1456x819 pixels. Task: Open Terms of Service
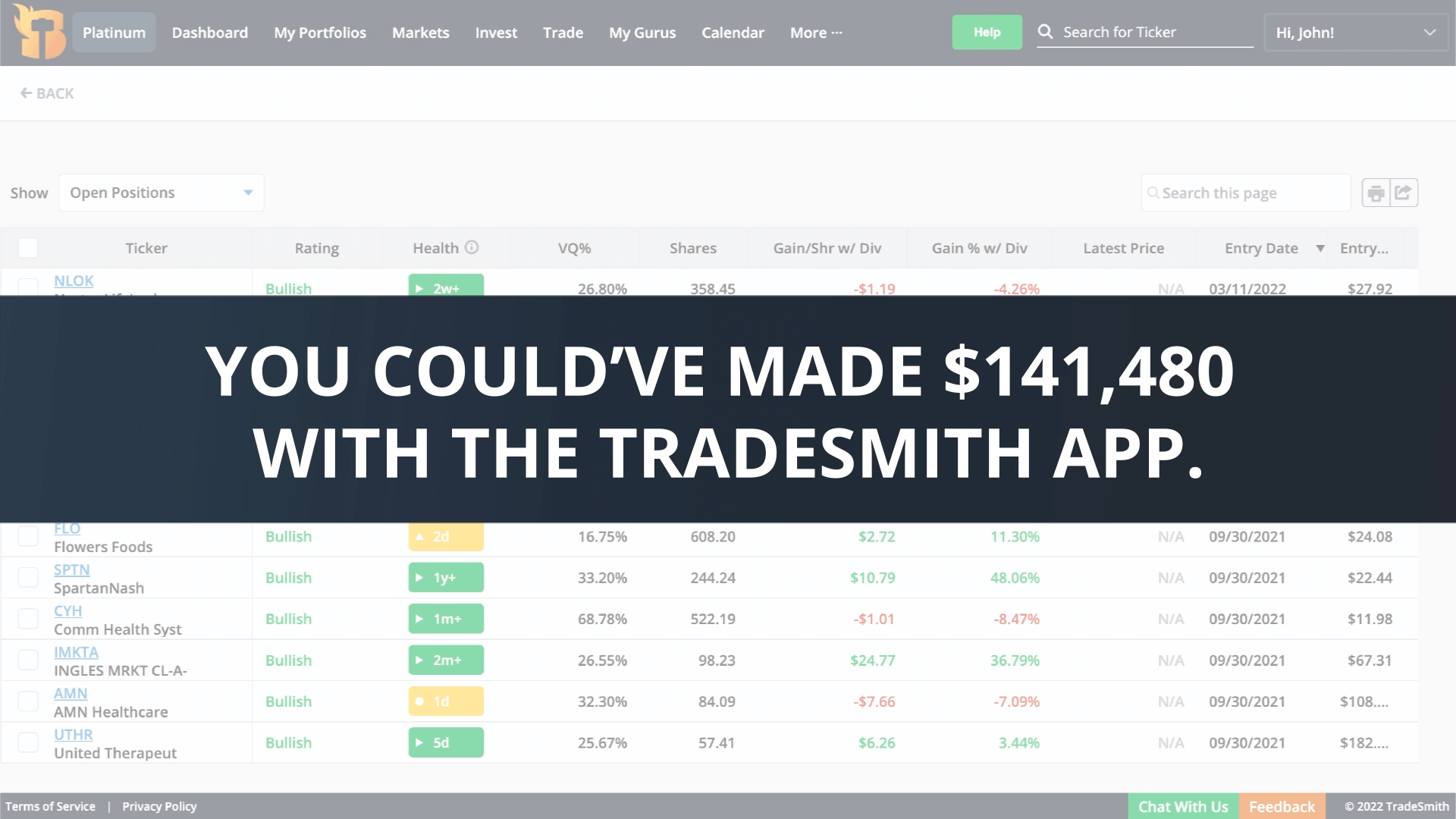[x=50, y=806]
